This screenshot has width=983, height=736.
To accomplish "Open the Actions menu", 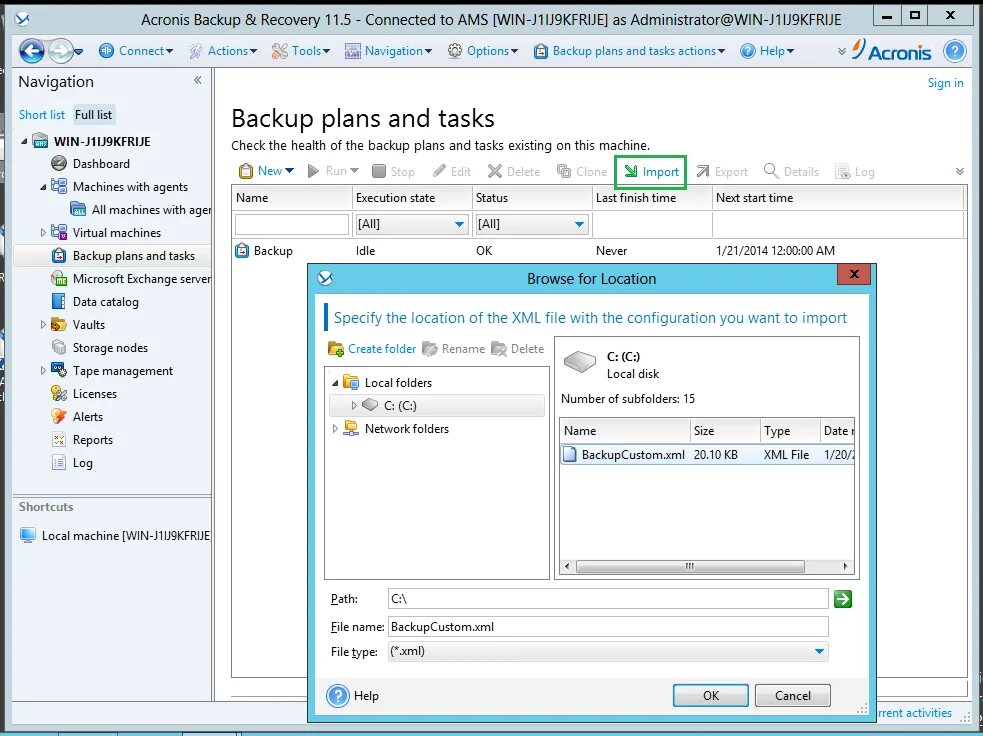I will pos(223,51).
